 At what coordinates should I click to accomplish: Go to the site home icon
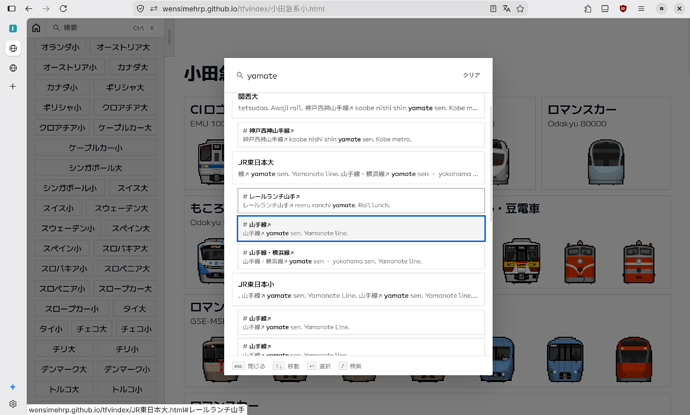tap(36, 28)
